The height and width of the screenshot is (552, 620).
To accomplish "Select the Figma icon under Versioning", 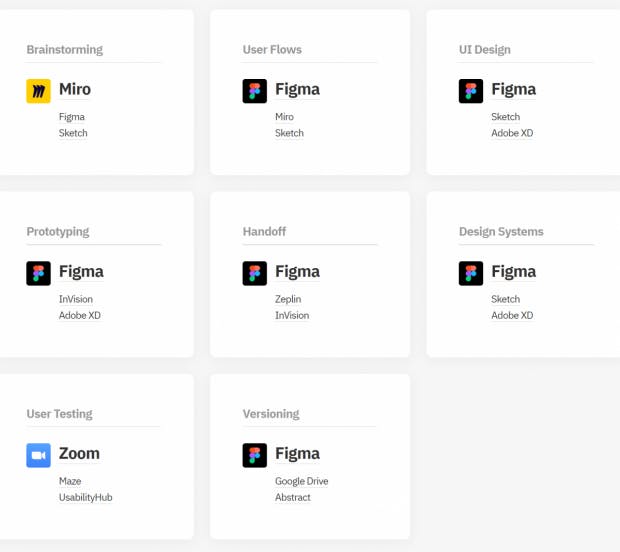I will (x=255, y=455).
